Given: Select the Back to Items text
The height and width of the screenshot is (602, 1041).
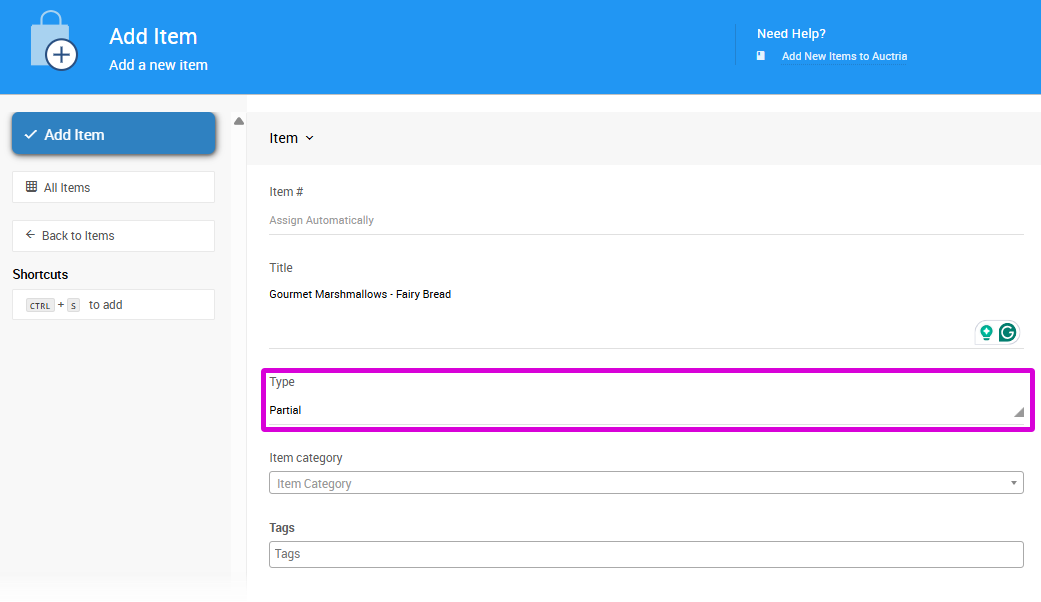Looking at the screenshot, I should [x=78, y=236].
